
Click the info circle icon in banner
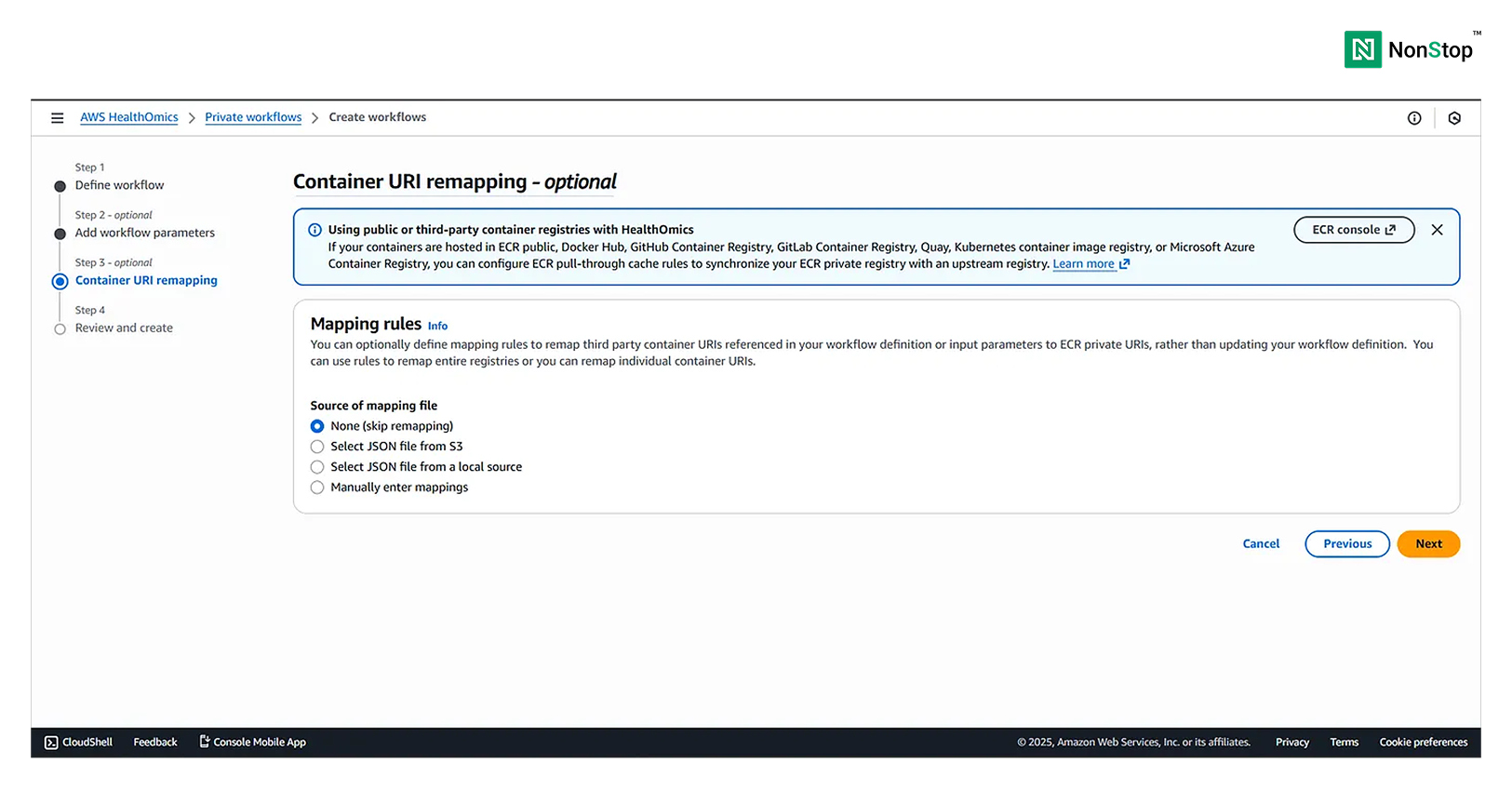coord(314,230)
